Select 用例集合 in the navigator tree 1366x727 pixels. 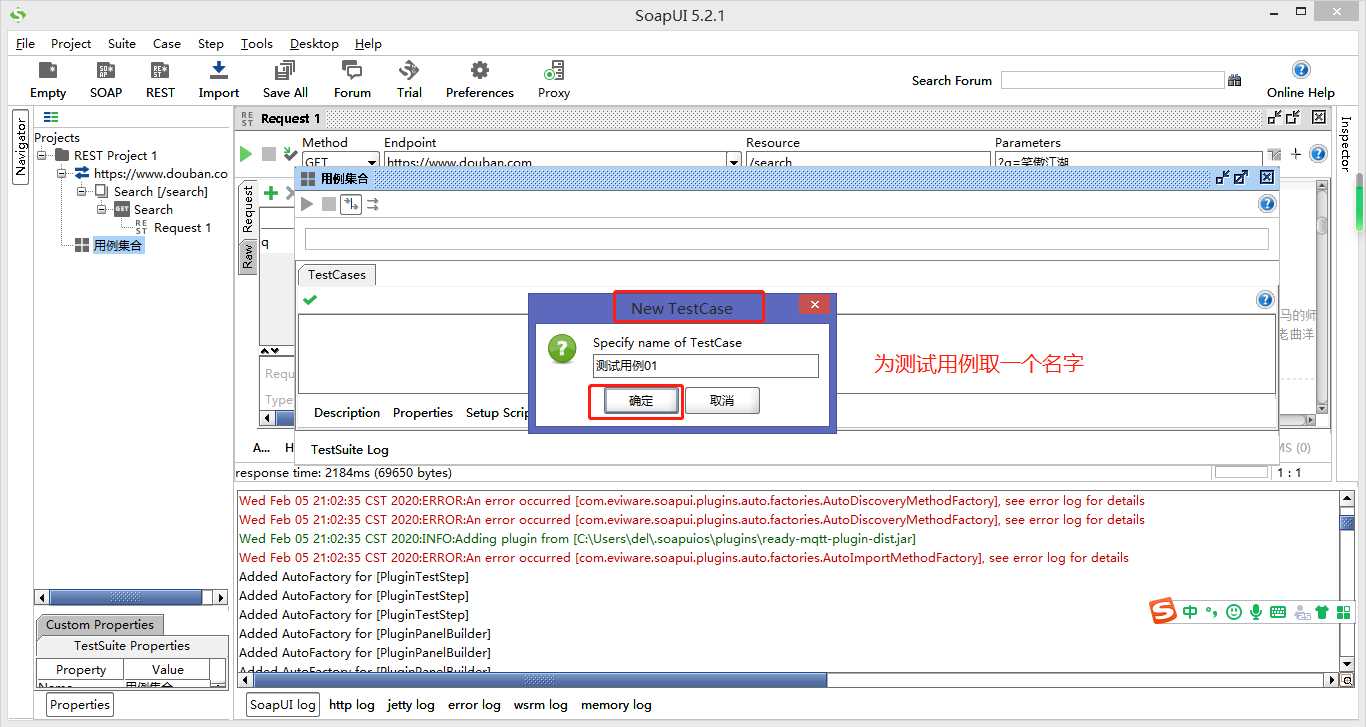[118, 245]
